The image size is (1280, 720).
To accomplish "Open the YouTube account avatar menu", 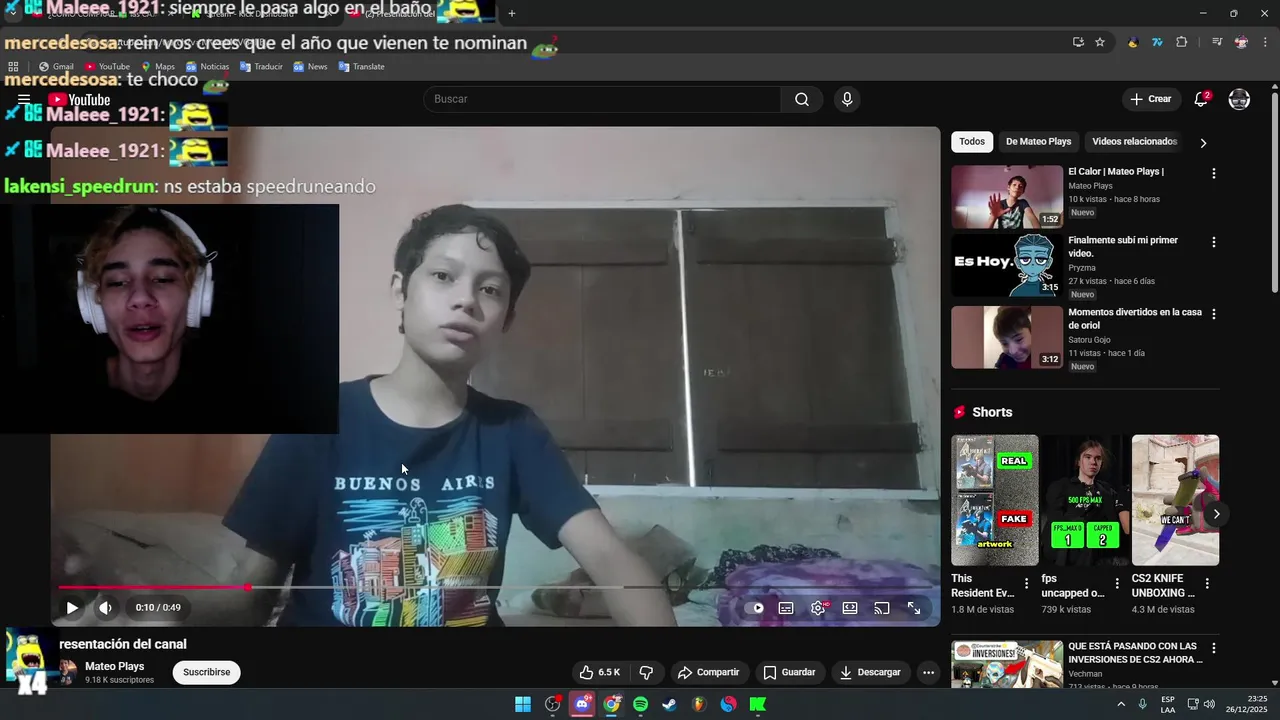I will click(1239, 99).
